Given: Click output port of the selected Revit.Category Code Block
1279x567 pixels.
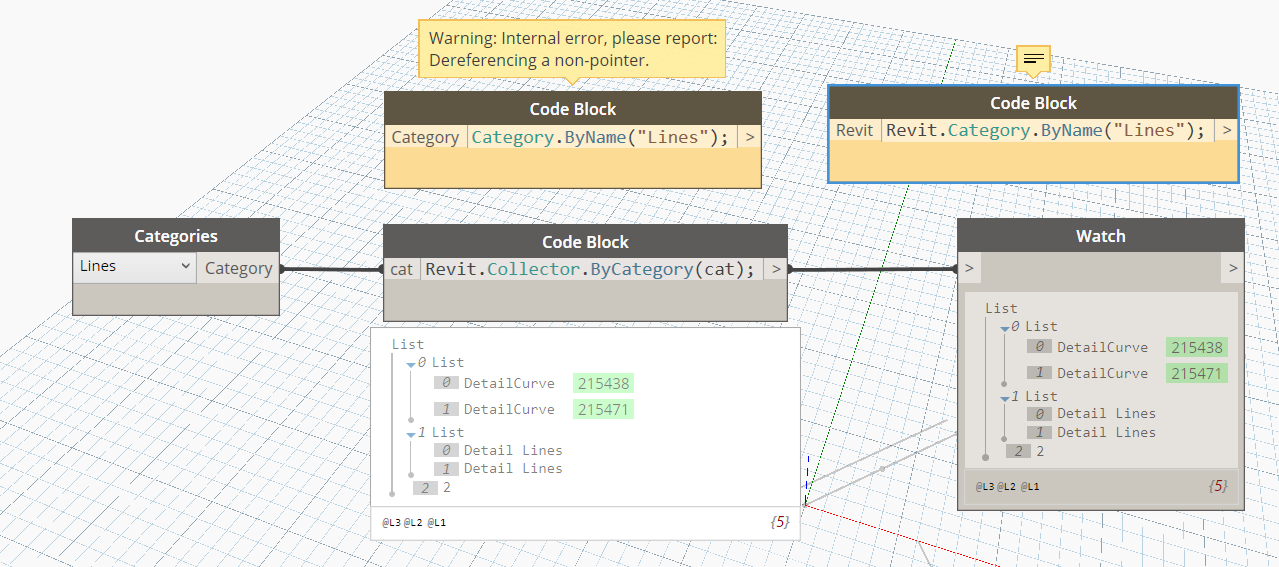Looking at the screenshot, I should pyautogui.click(x=1226, y=130).
